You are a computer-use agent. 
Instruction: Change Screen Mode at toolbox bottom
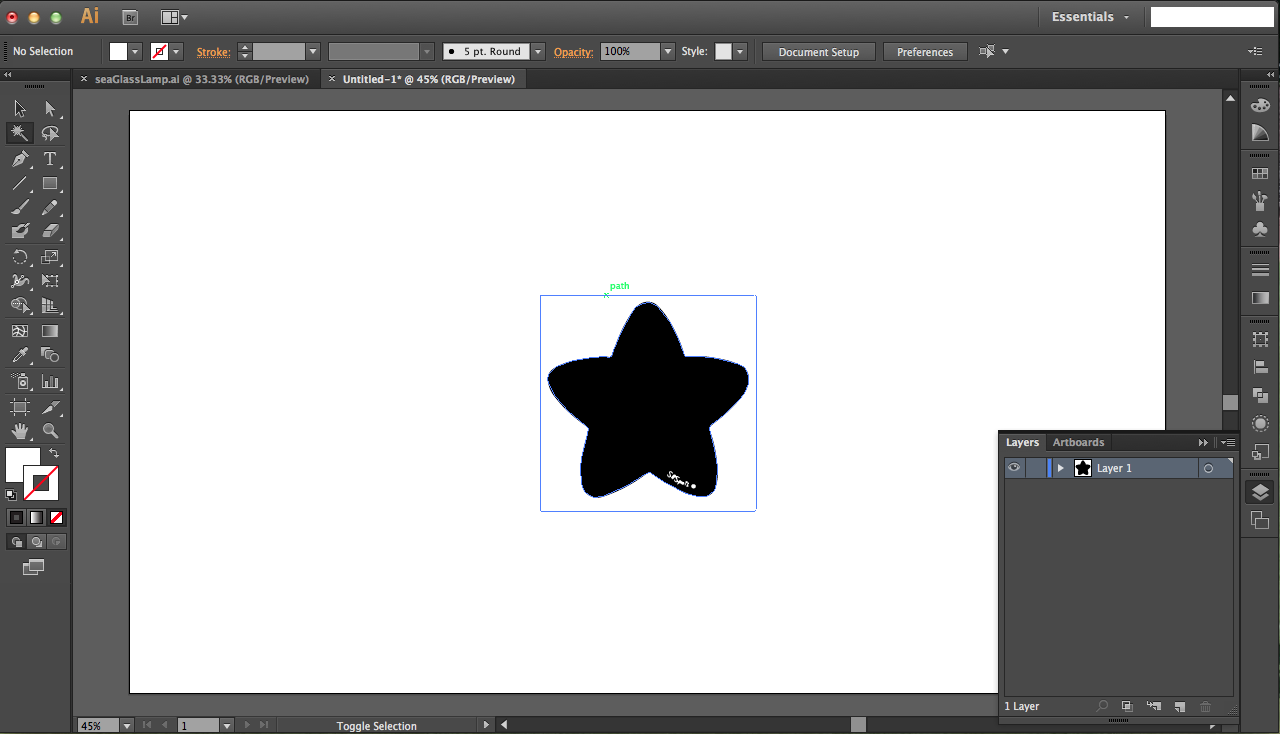pyautogui.click(x=34, y=567)
